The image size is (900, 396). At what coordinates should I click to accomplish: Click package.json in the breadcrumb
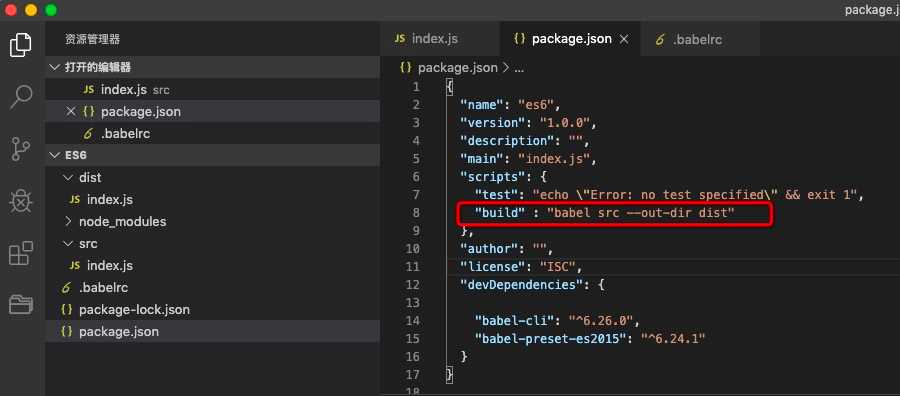(457, 68)
